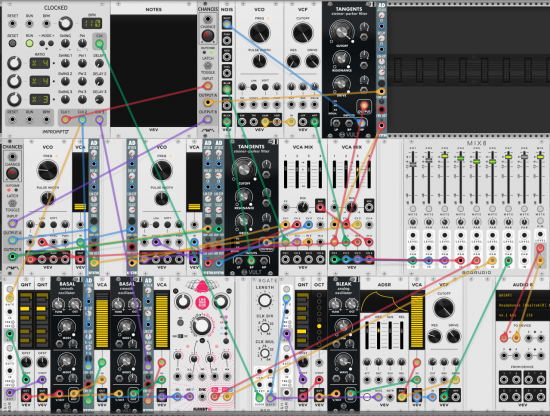Screen dimensions: 550x416
Task: Click the MODE minus button on Clocked
Action: point(42,43)
